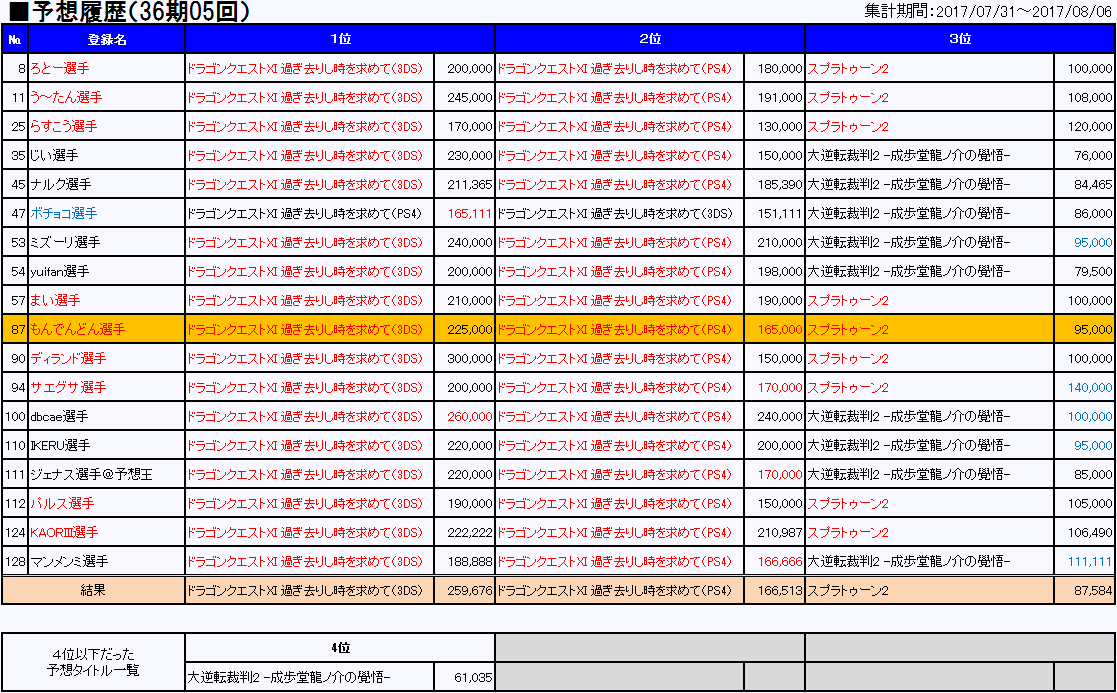1117x693 pixels.
Task: Select the name パルス選手
Action: (x=62, y=504)
